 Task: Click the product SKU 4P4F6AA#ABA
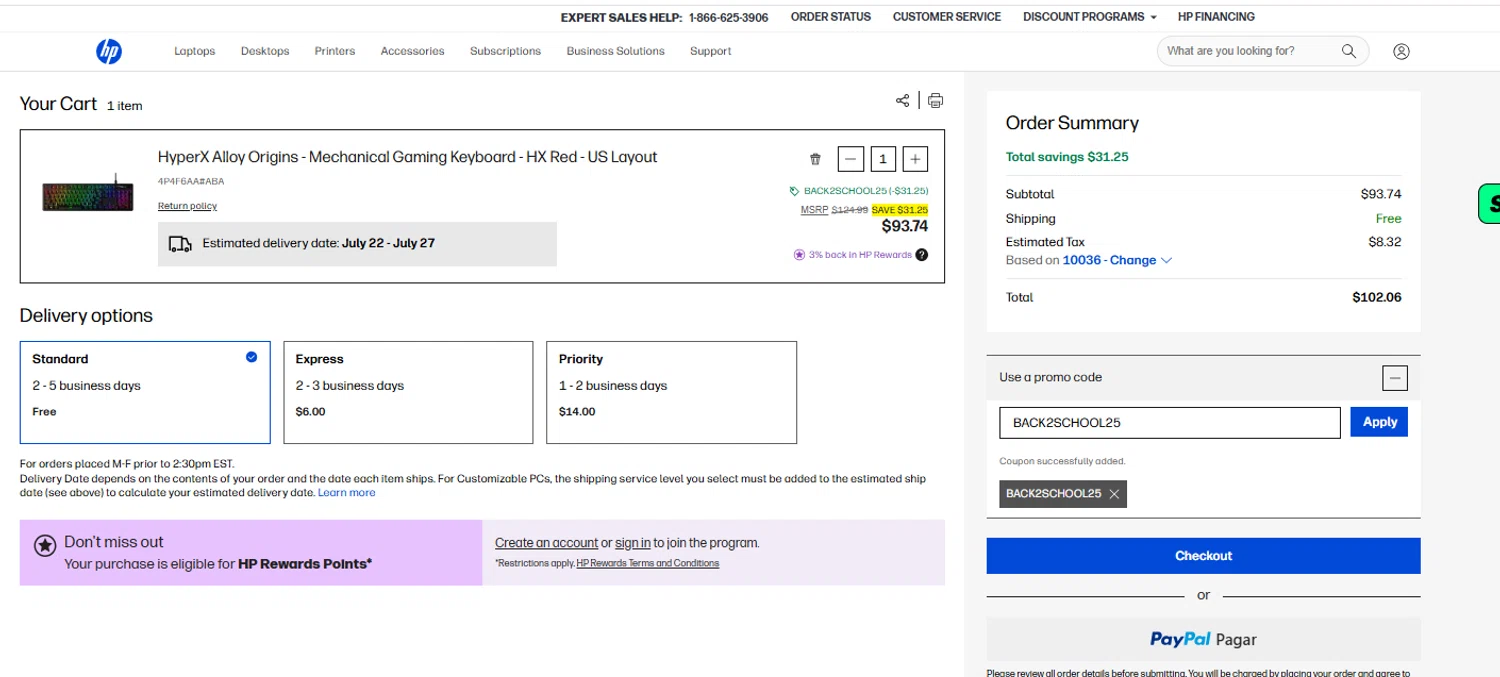pyautogui.click(x=191, y=181)
